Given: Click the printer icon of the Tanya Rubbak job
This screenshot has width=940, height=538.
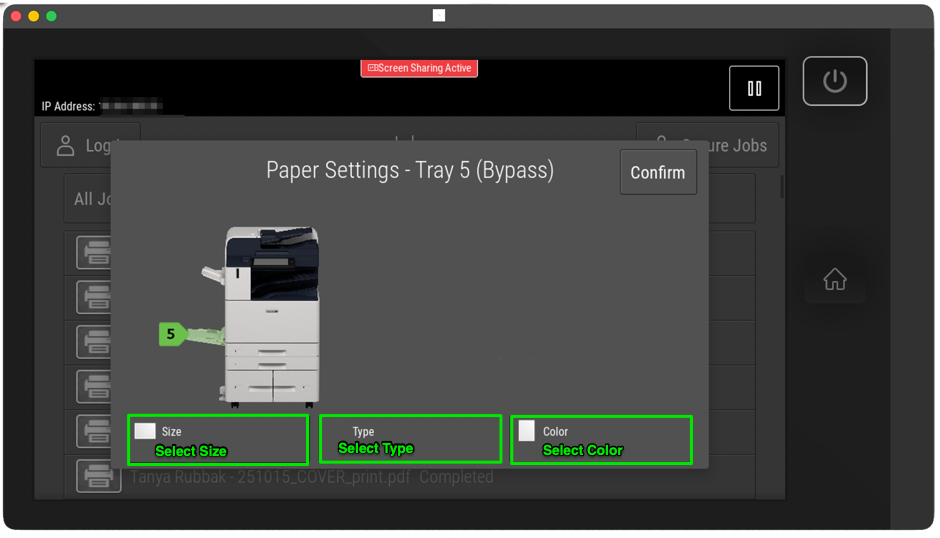Looking at the screenshot, I should [x=98, y=477].
